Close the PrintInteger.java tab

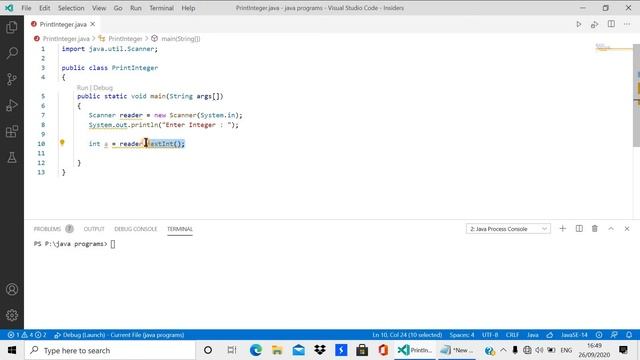click(93, 24)
